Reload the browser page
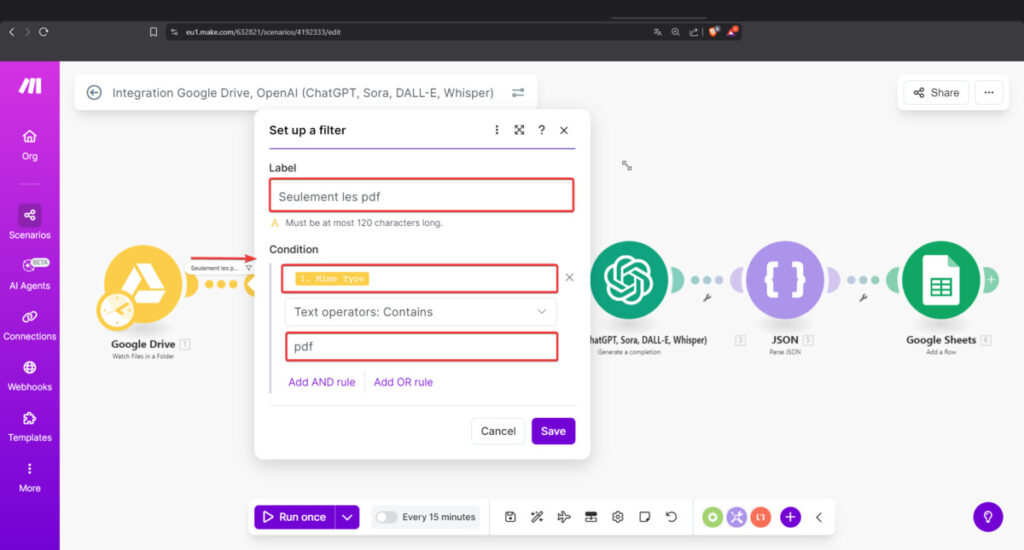Screen dimensions: 1024x550 44,31
